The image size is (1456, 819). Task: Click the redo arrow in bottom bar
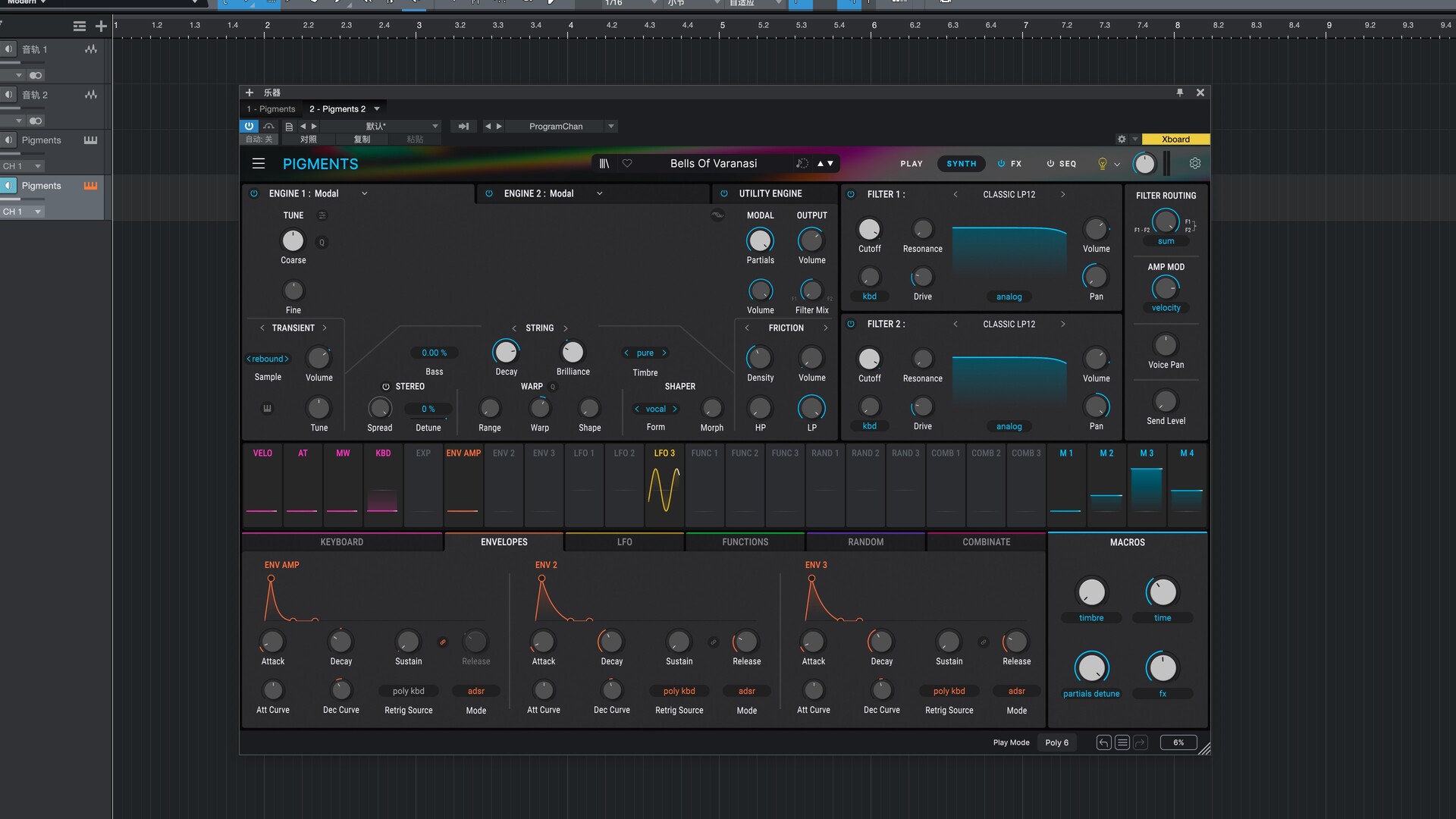pos(1141,742)
